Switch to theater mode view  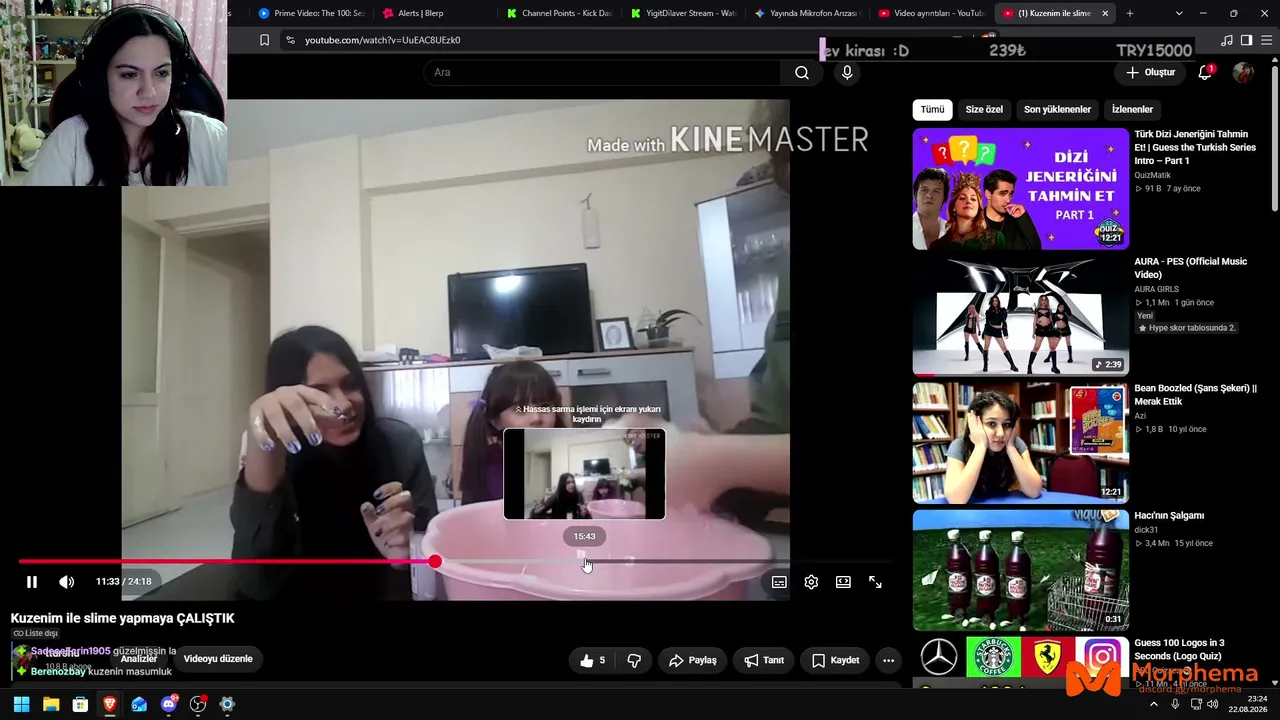[x=843, y=582]
